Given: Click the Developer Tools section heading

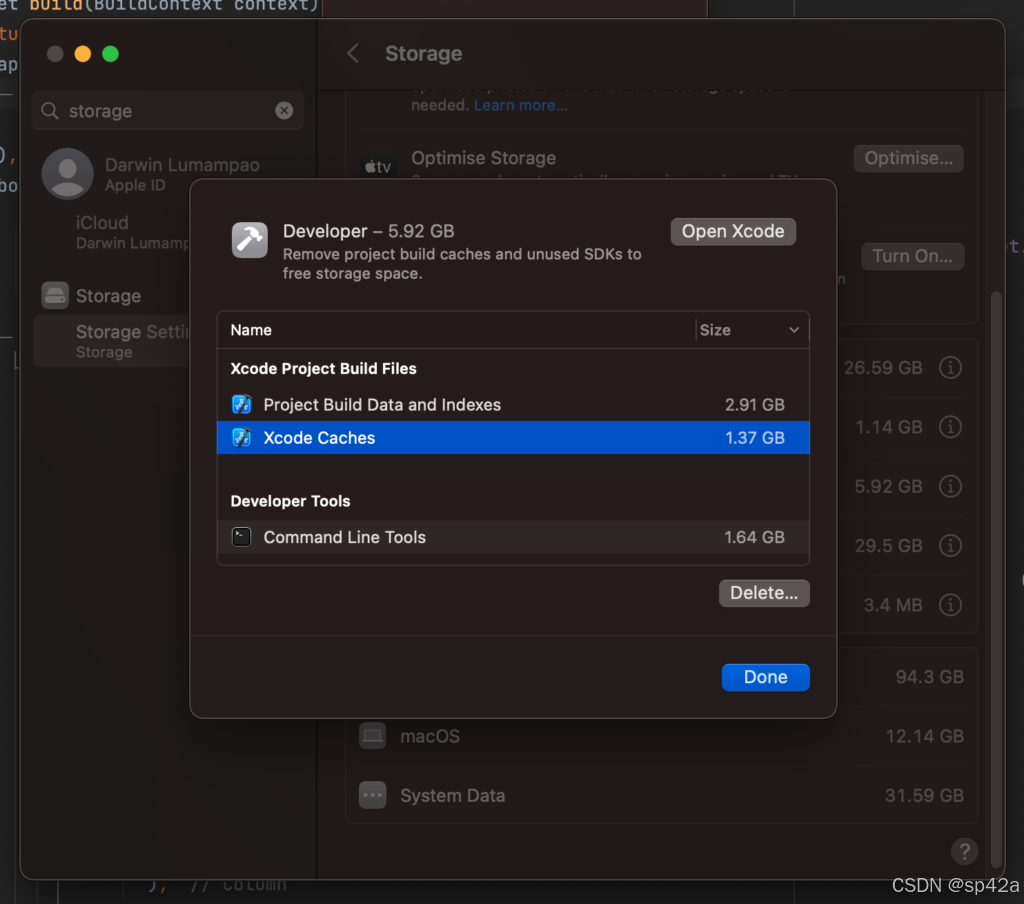Looking at the screenshot, I should 290,501.
